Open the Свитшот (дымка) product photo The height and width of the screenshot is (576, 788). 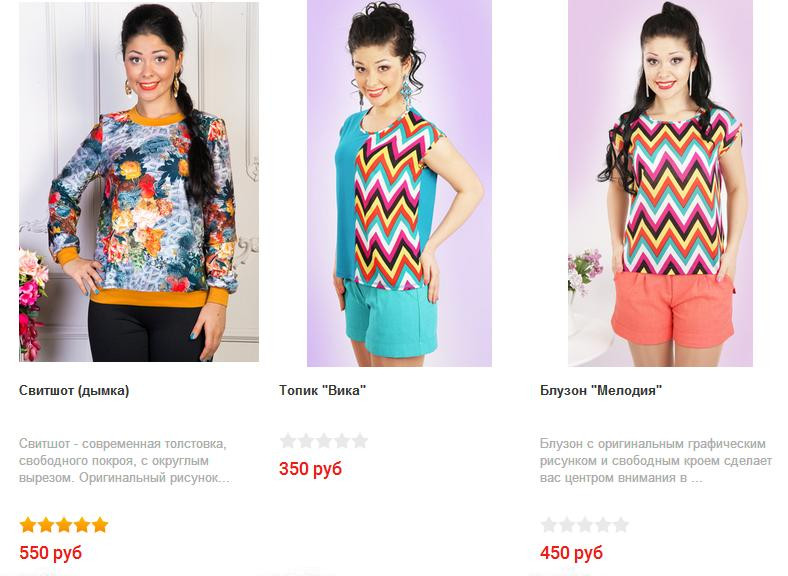(139, 181)
